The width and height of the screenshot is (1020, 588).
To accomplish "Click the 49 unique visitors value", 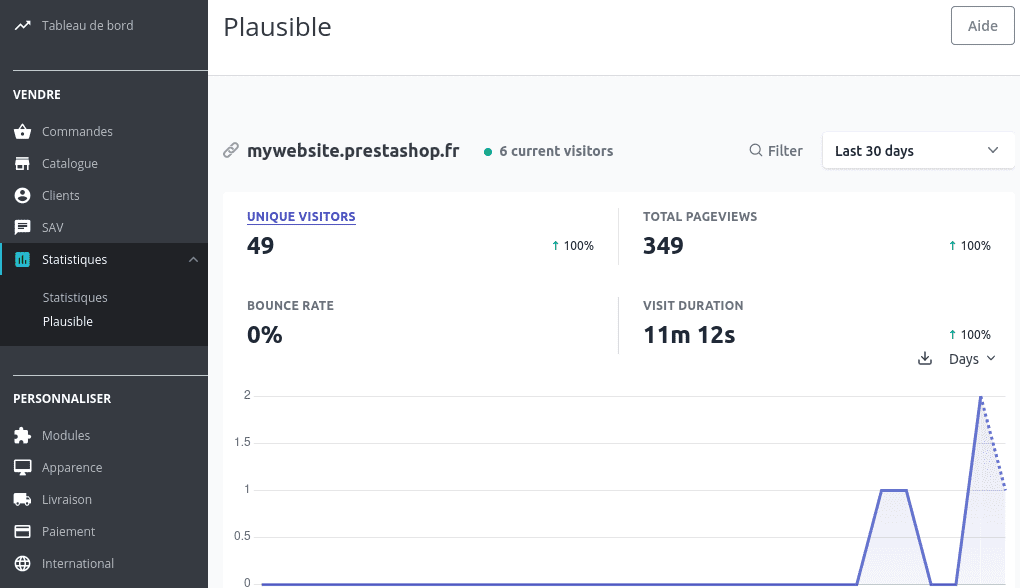I will (260, 246).
